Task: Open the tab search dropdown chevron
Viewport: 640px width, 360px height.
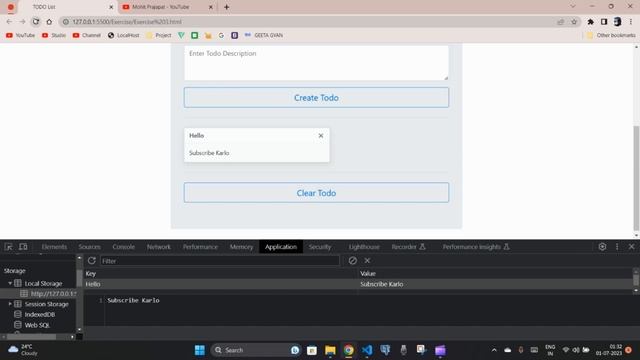Action: (x=573, y=7)
